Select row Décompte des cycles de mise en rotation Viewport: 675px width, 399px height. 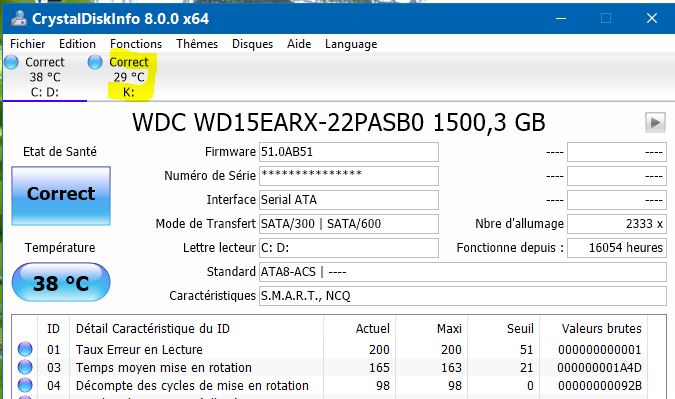tap(330, 386)
